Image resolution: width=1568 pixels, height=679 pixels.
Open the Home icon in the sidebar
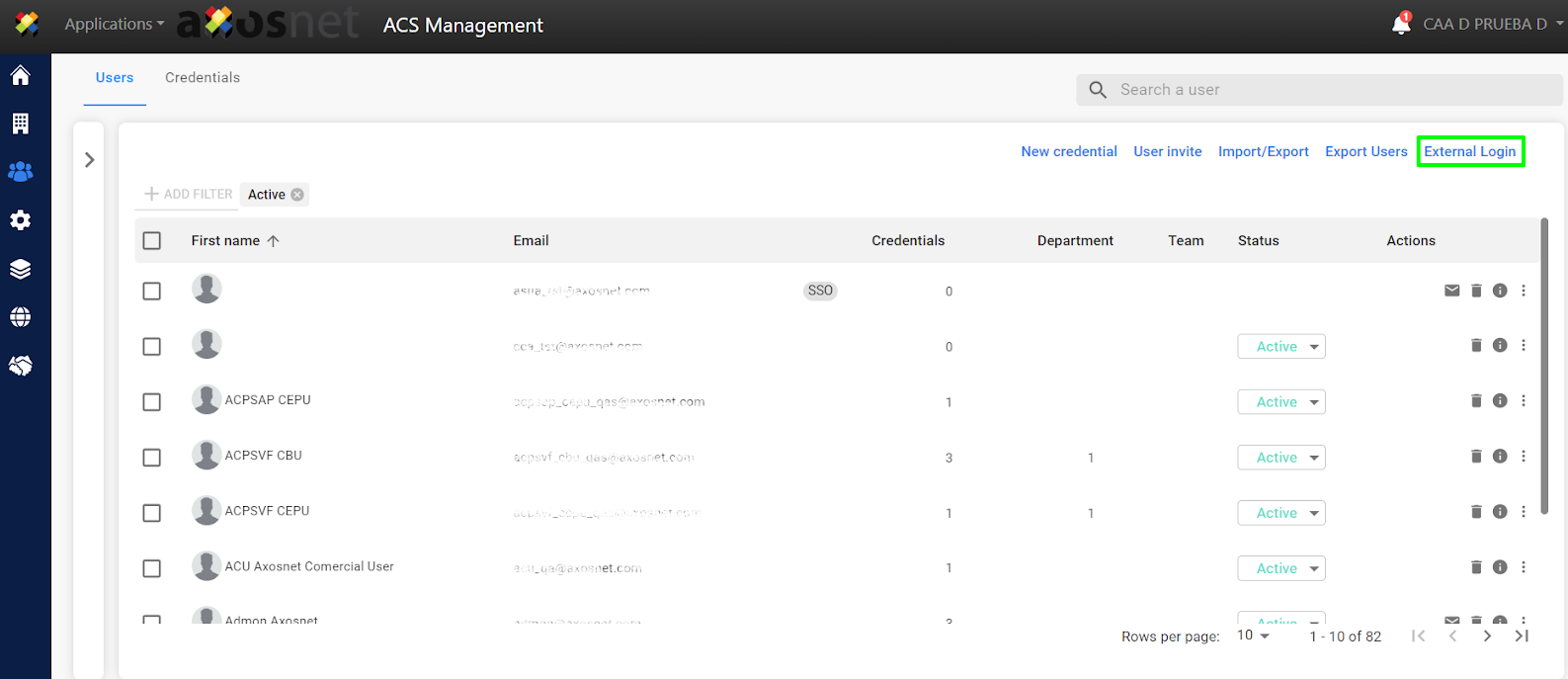point(20,76)
